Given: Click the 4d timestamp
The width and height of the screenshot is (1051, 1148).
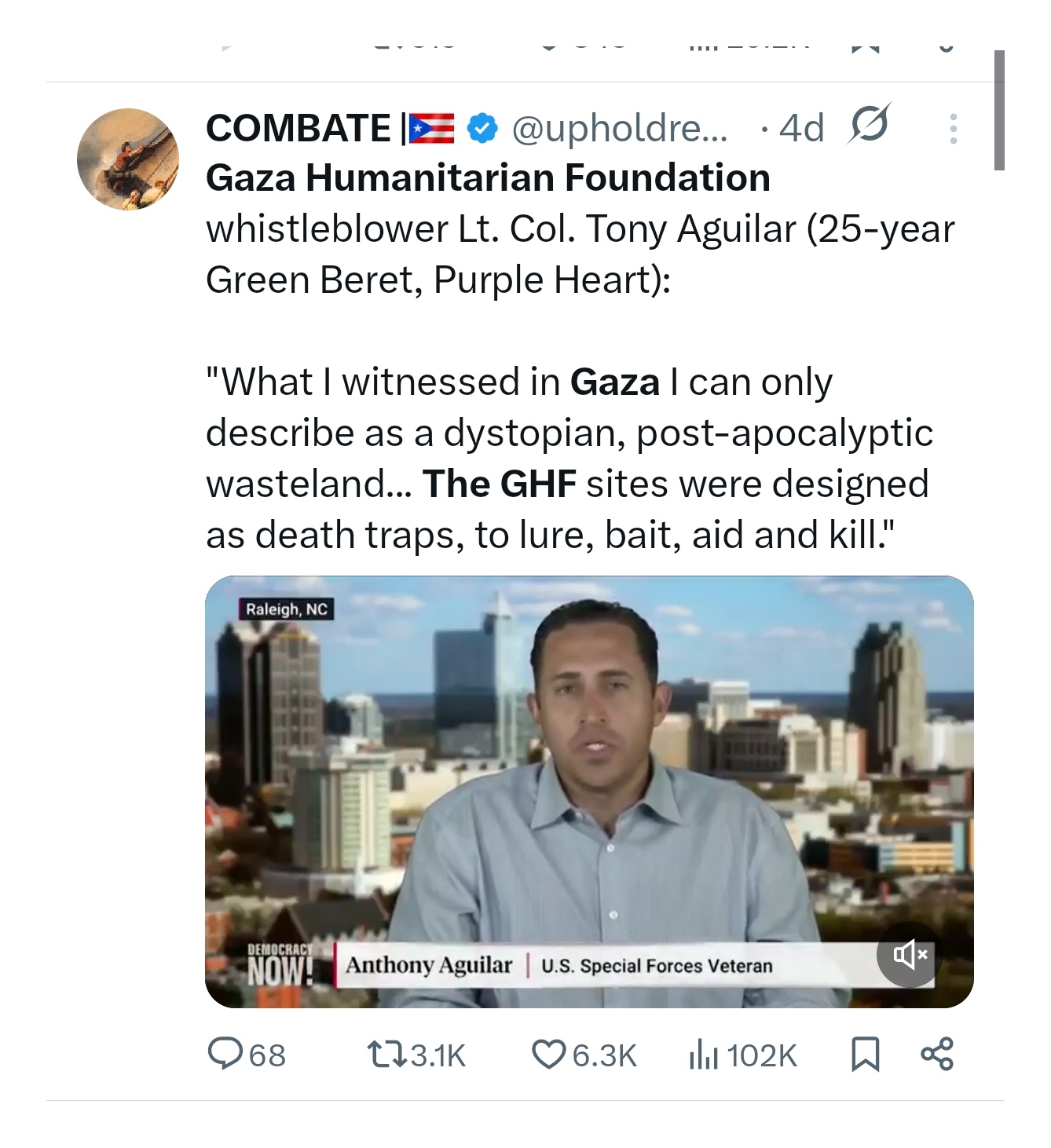Looking at the screenshot, I should (x=802, y=128).
